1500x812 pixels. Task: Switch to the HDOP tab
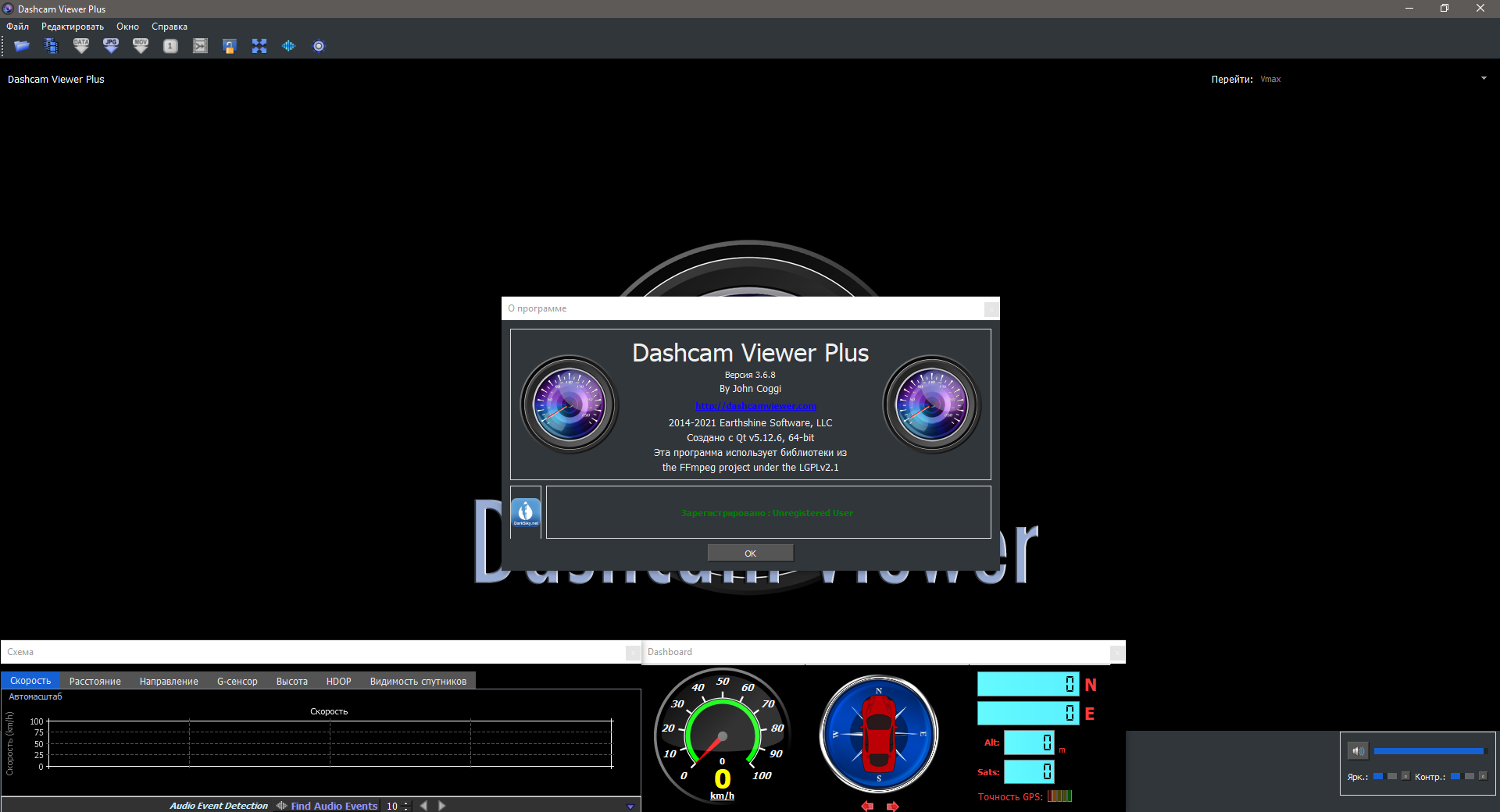[339, 681]
